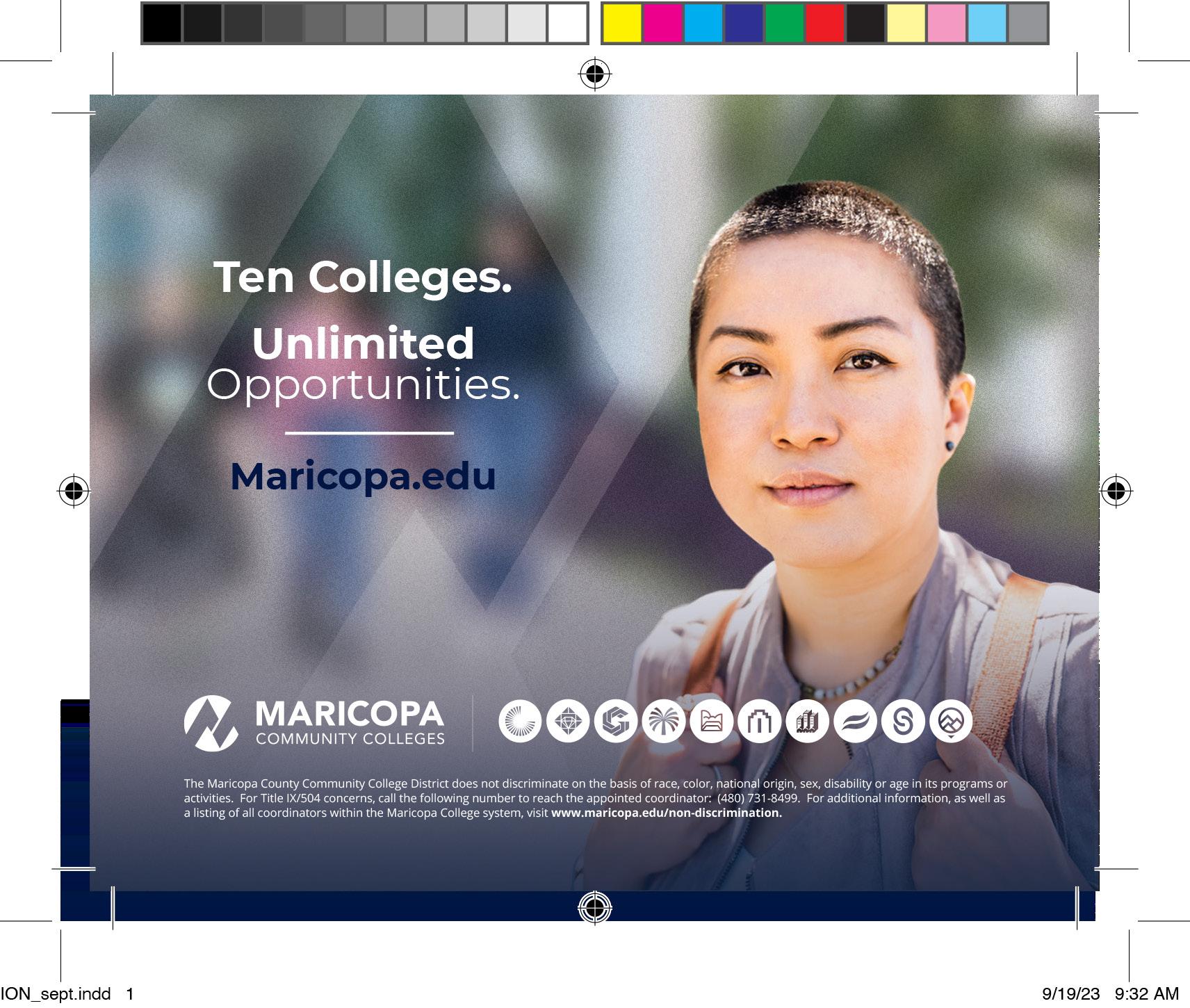Viewport: 1190px width, 1008px height.
Task: Select the wavy lines college logo
Action: coord(856,722)
